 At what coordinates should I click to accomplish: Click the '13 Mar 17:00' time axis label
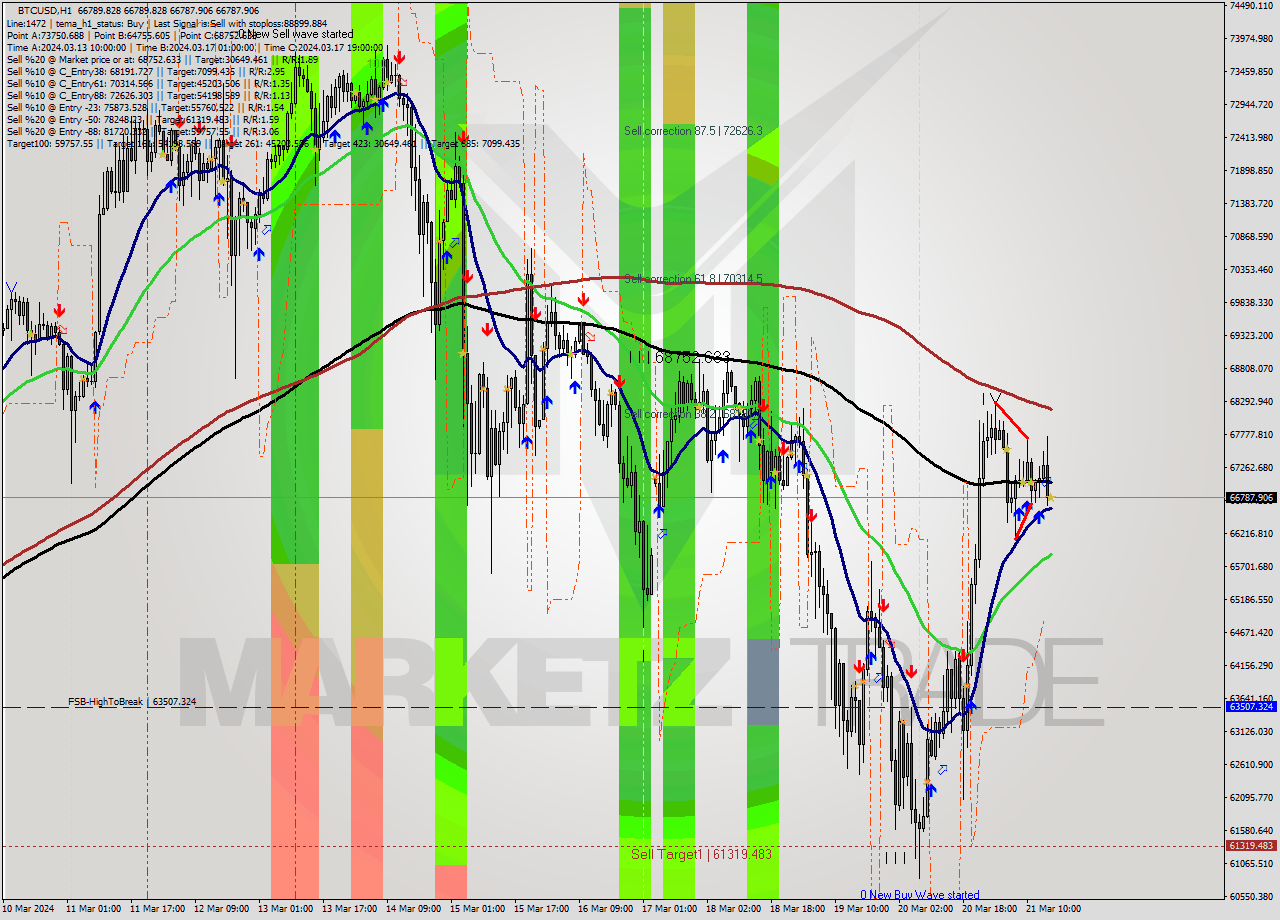352,909
